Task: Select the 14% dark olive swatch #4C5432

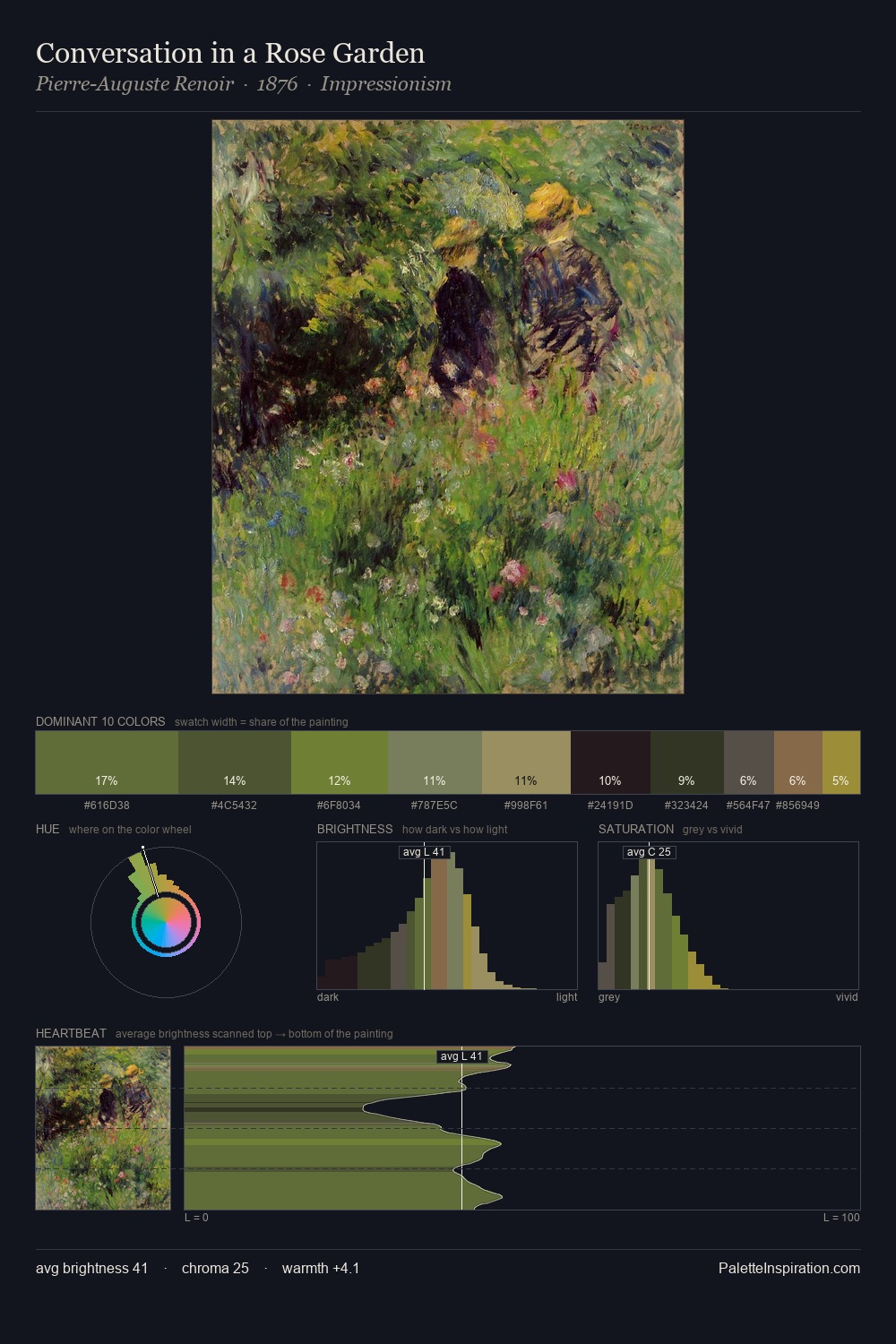Action: (235, 762)
